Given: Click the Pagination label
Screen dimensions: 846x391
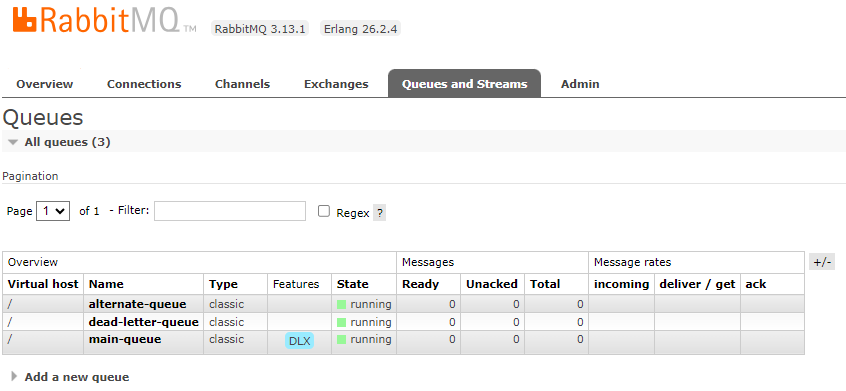Looking at the screenshot, I should [30, 176].
